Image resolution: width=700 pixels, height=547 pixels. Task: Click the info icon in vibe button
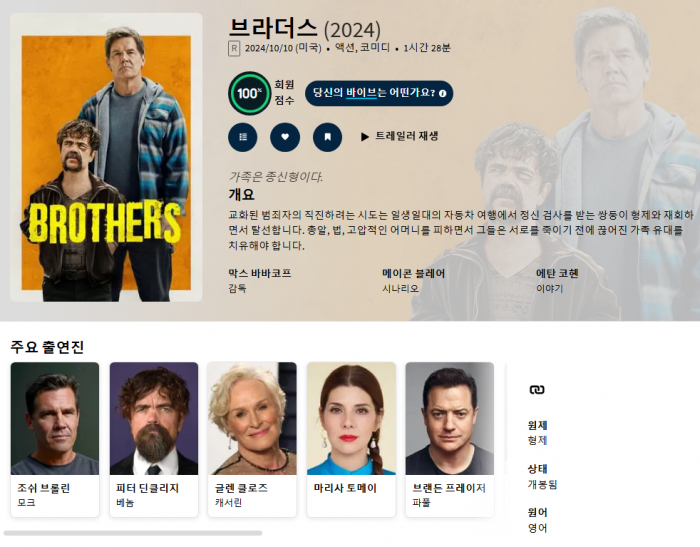[x=442, y=93]
